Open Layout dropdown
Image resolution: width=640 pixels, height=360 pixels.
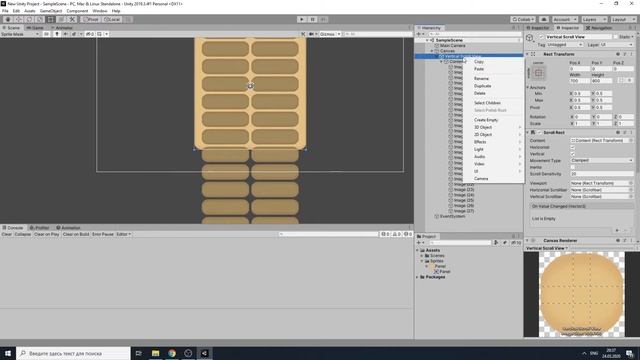pos(623,19)
